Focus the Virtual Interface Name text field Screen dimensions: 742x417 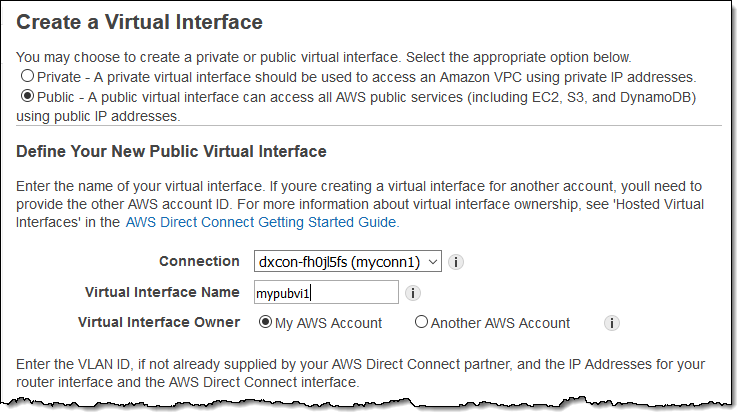[x=326, y=293]
